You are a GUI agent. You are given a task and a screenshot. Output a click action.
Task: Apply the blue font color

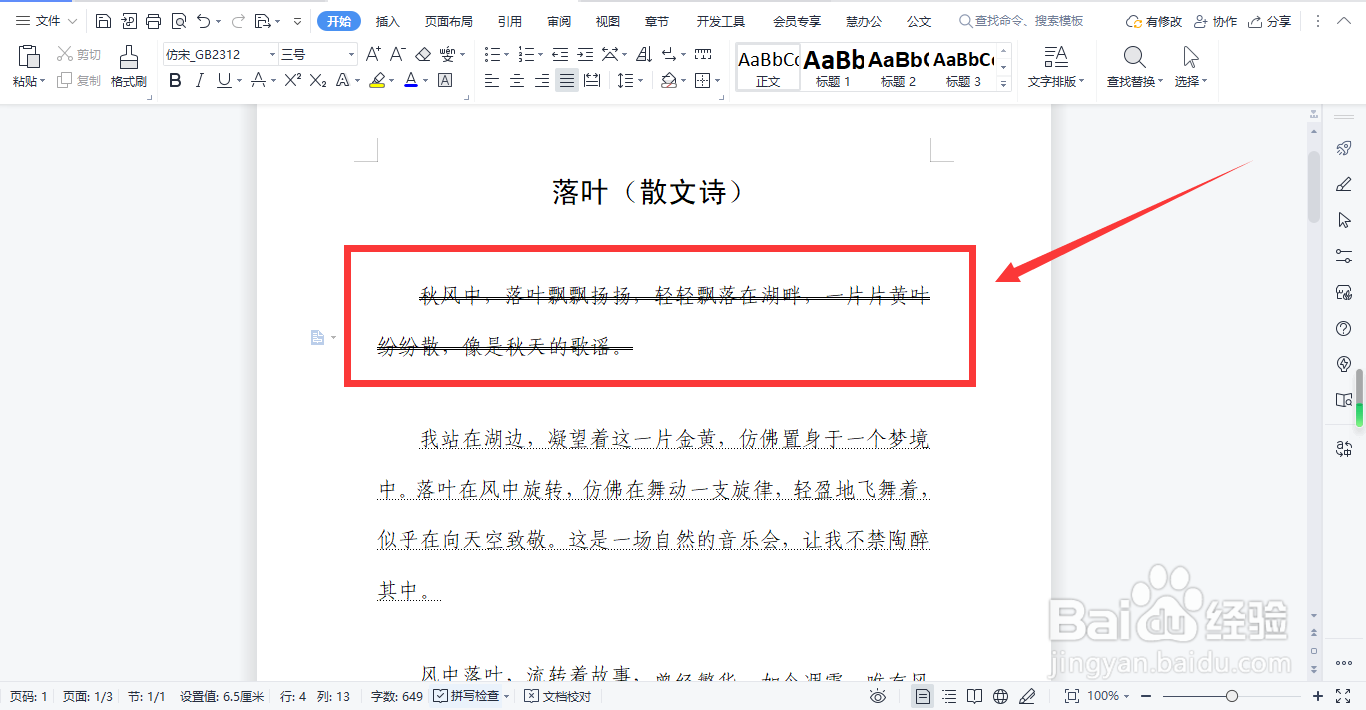coord(410,80)
